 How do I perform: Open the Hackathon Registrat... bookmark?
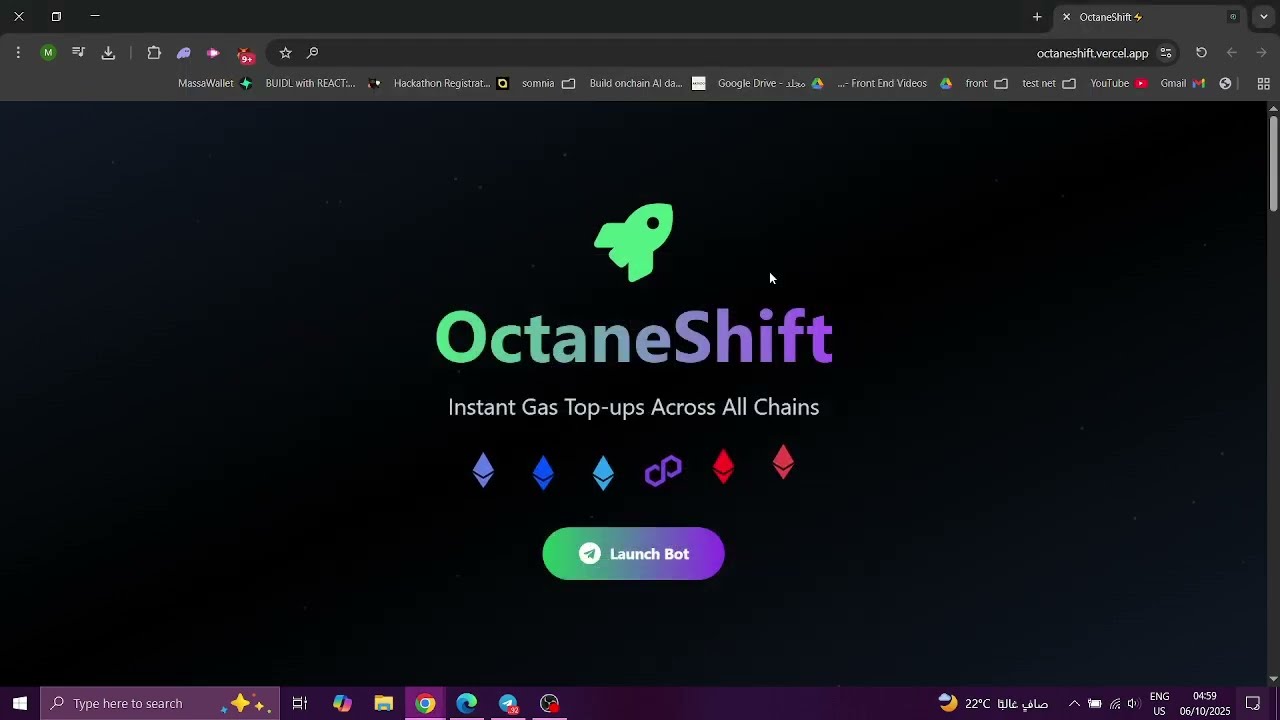(x=451, y=84)
